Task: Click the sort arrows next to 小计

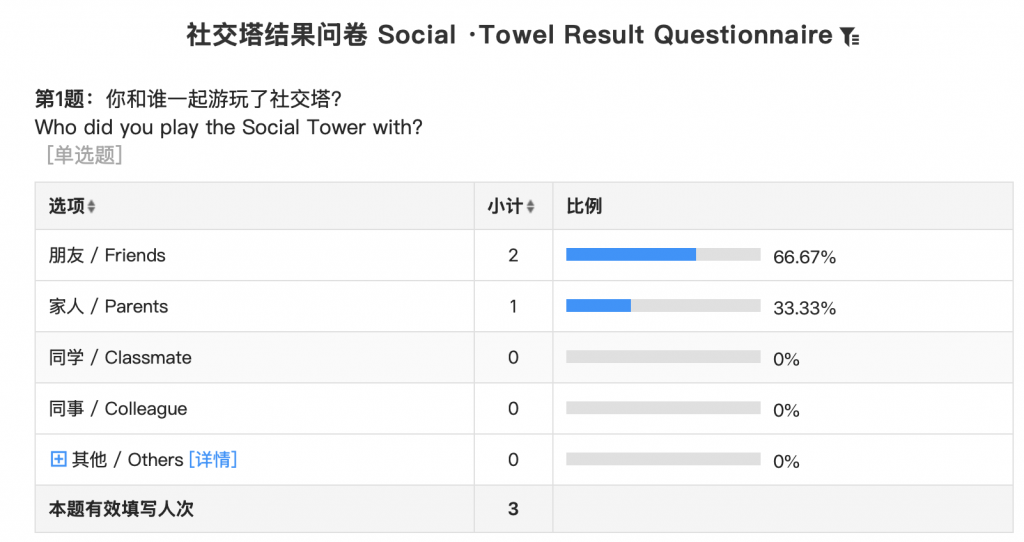Action: coord(530,207)
